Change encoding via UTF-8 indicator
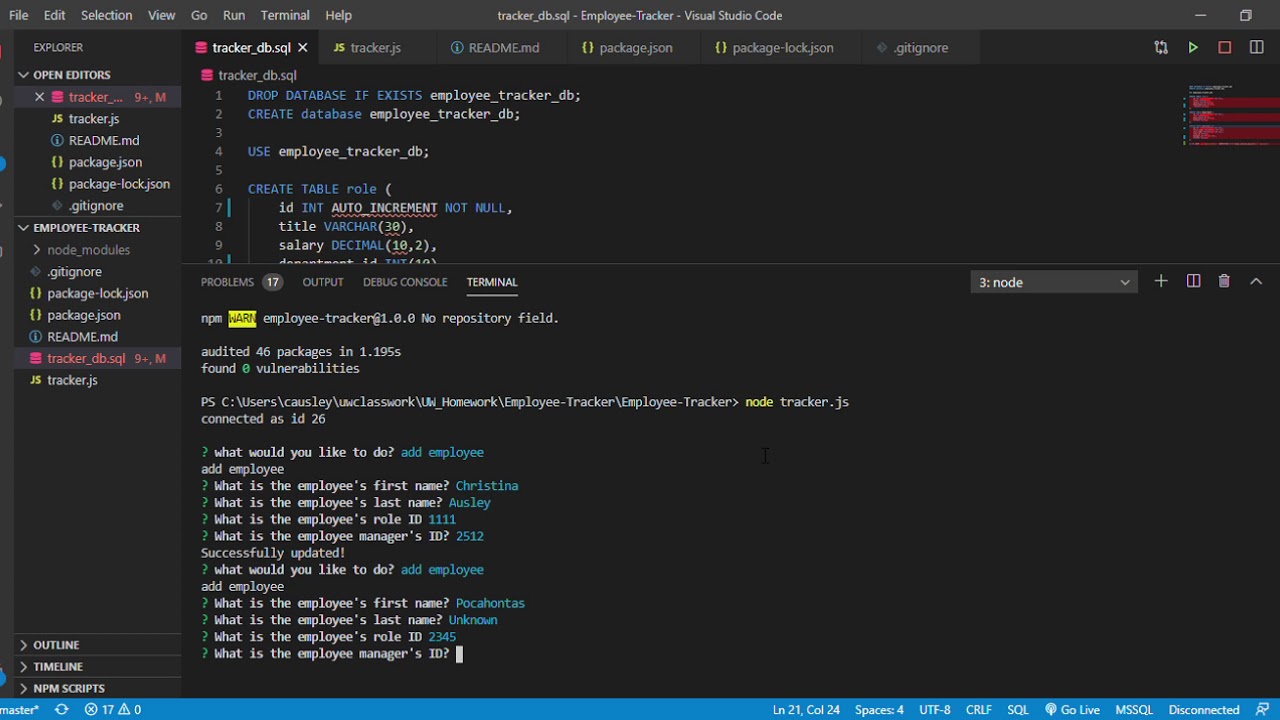Image resolution: width=1280 pixels, height=720 pixels. (x=935, y=709)
